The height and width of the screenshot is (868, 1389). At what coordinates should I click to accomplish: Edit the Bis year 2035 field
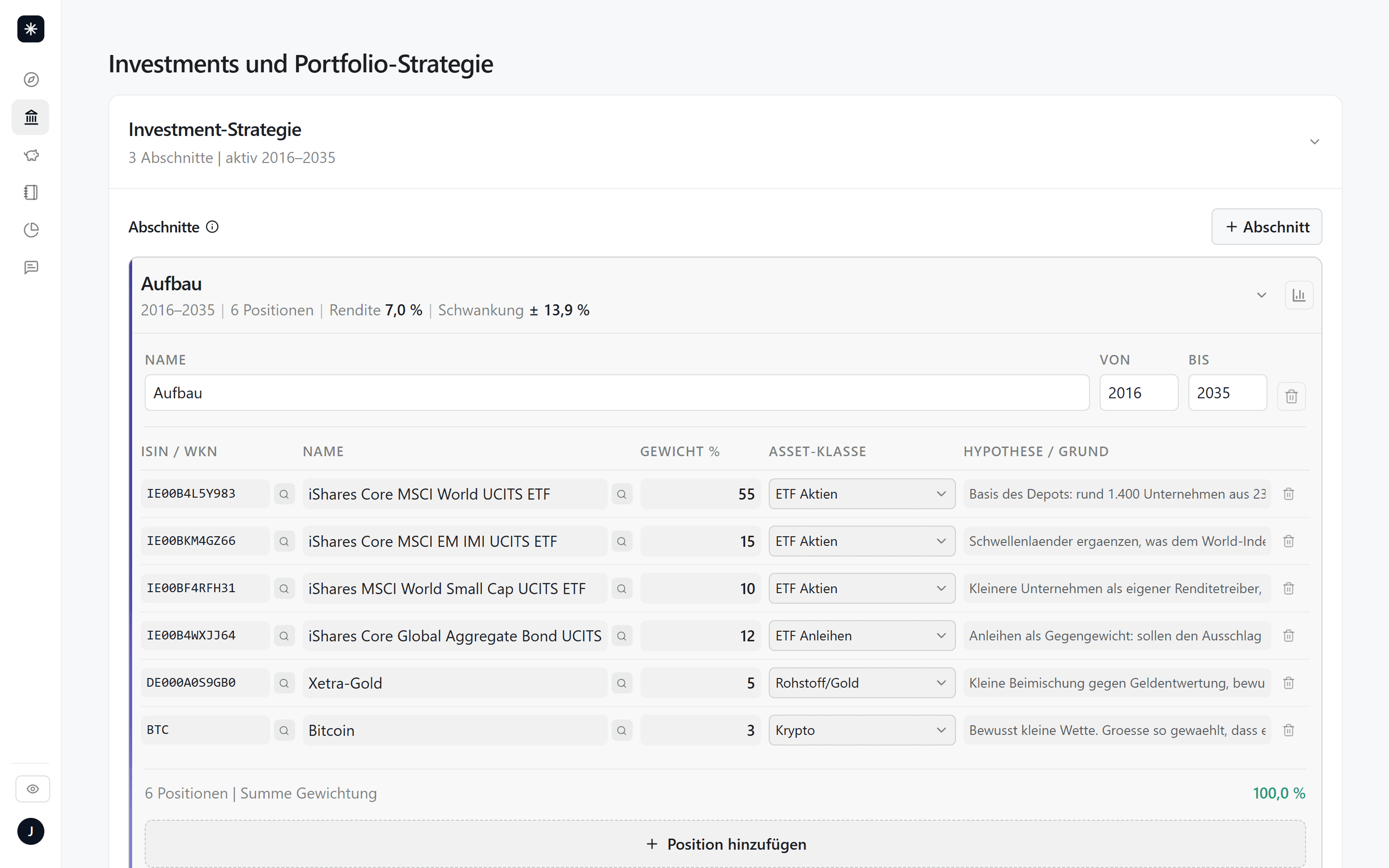(1228, 393)
